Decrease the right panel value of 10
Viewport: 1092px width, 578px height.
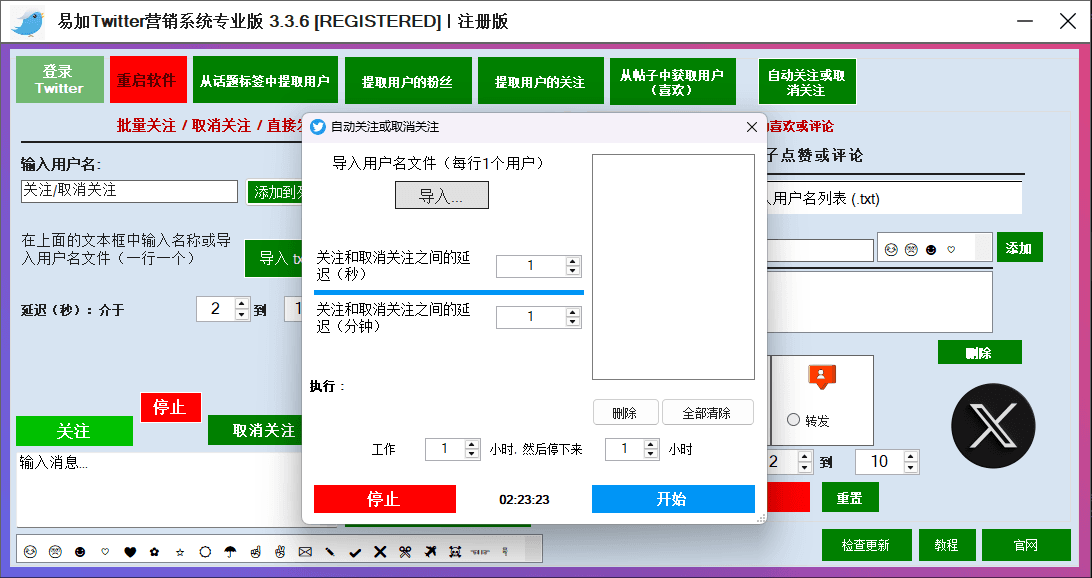point(911,467)
